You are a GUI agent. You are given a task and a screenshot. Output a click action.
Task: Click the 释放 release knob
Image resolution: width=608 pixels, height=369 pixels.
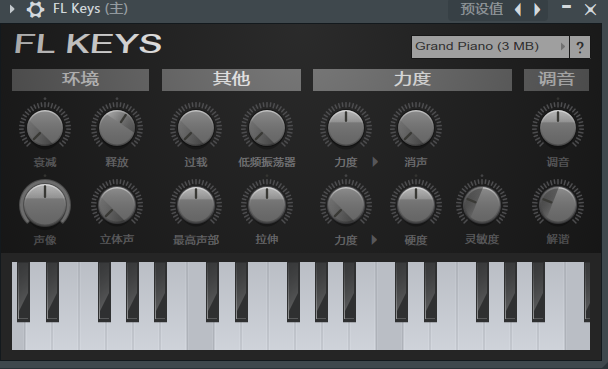tap(117, 128)
